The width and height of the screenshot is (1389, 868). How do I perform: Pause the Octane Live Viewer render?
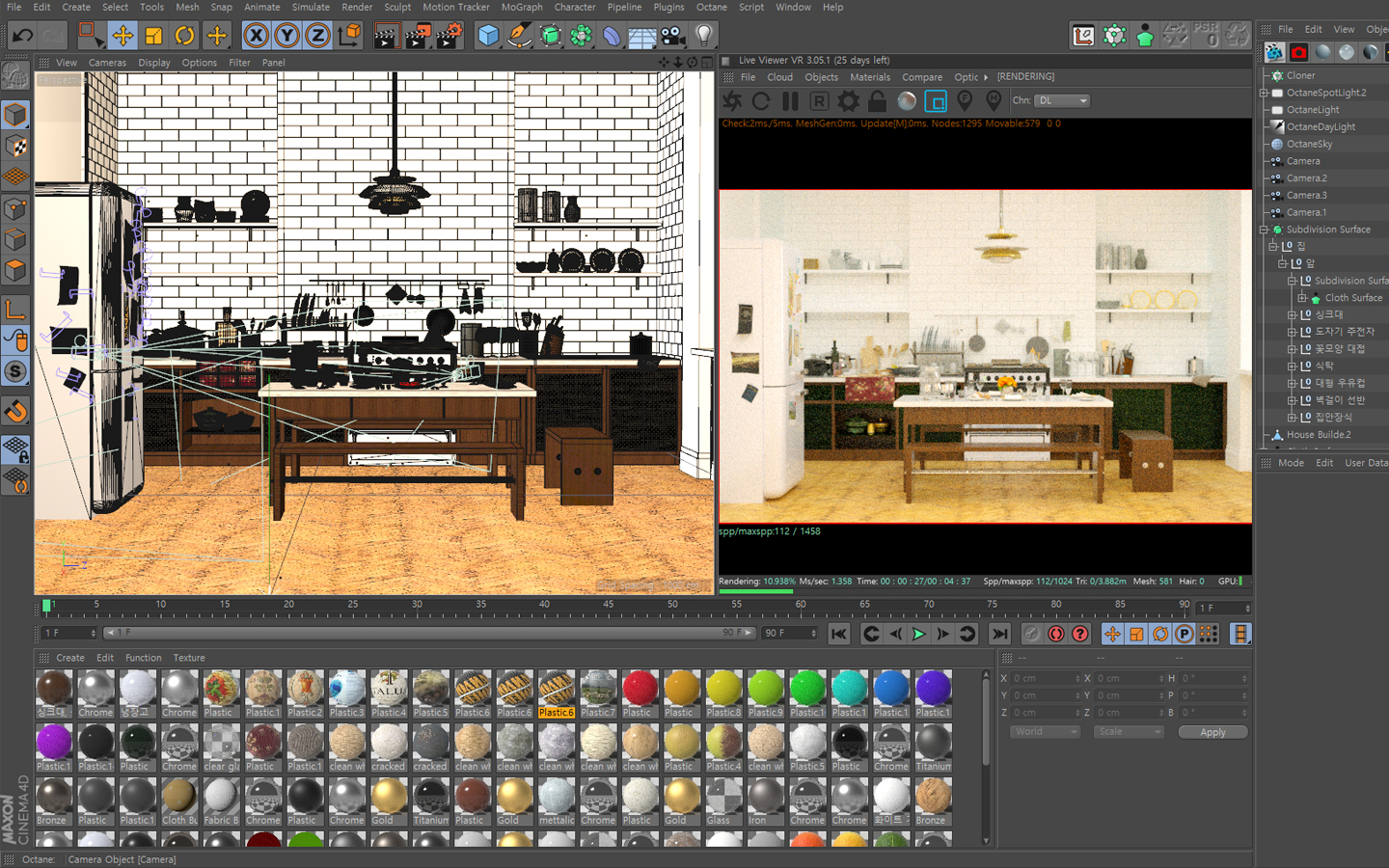[790, 100]
